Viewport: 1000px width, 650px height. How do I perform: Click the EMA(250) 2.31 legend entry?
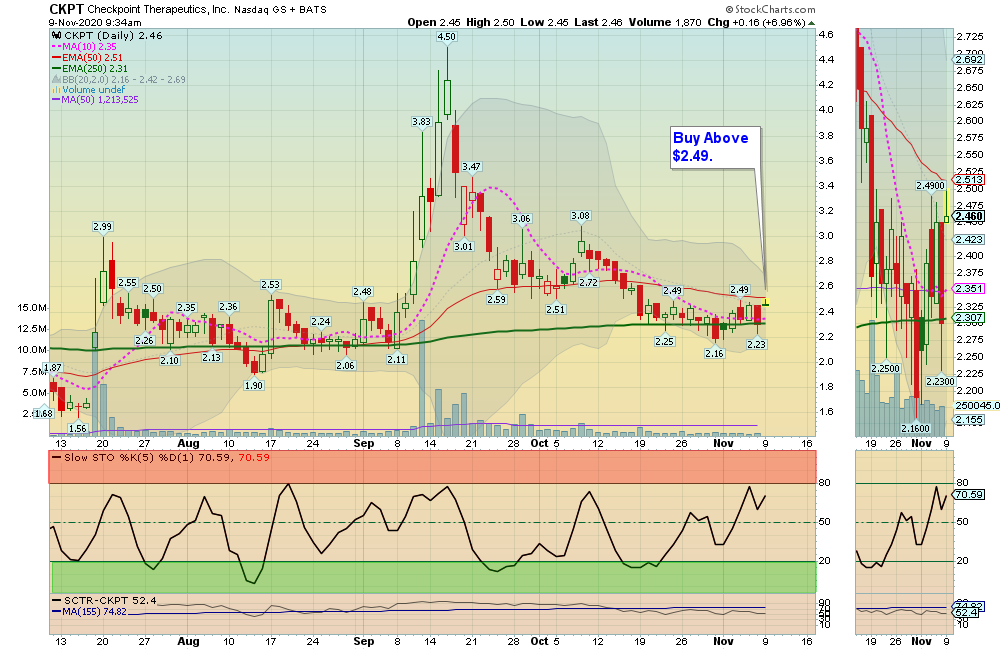coord(89,68)
